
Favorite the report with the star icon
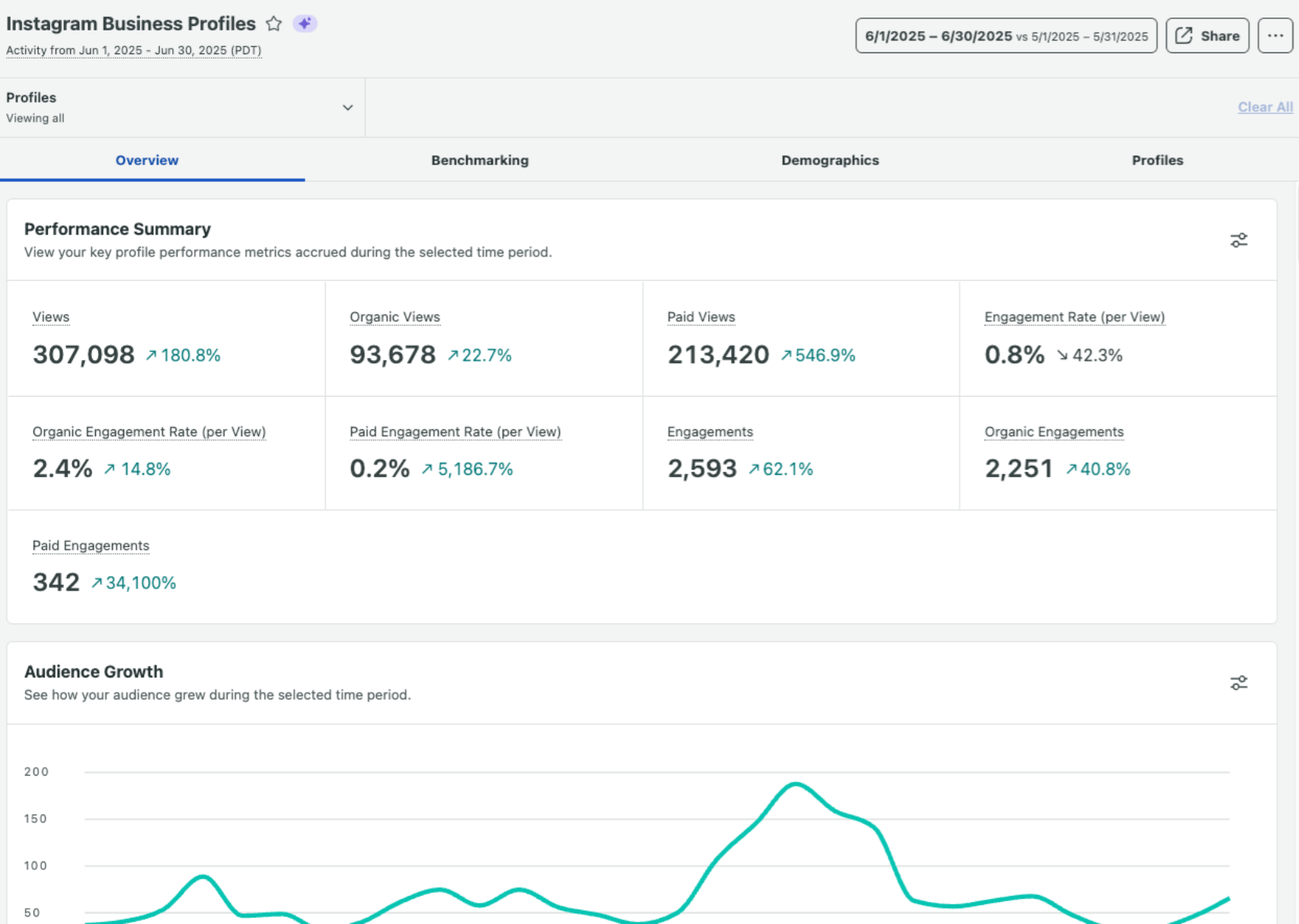274,24
